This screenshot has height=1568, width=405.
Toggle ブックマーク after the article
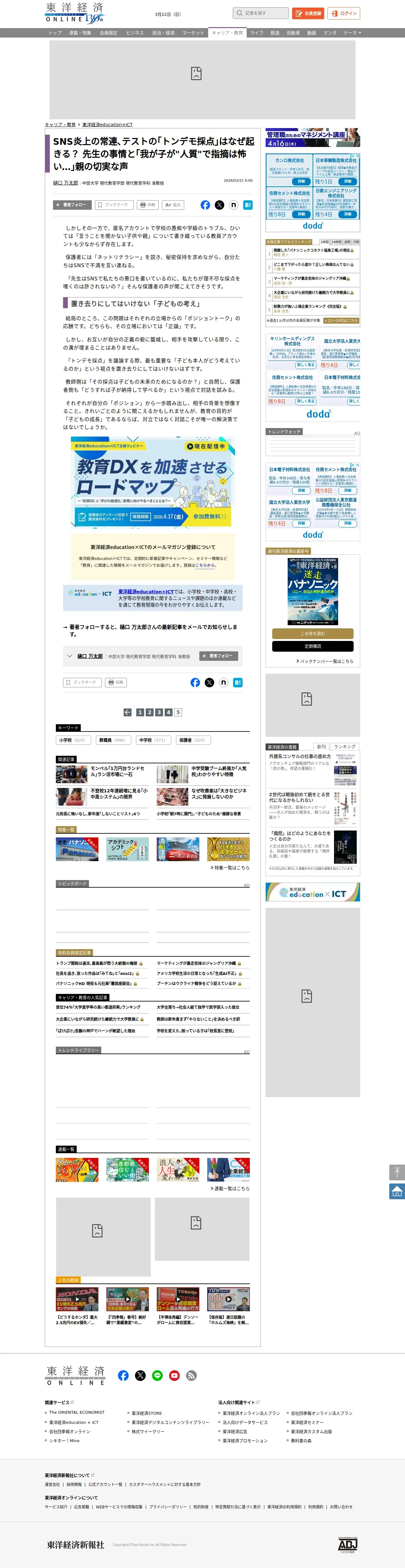point(82,682)
